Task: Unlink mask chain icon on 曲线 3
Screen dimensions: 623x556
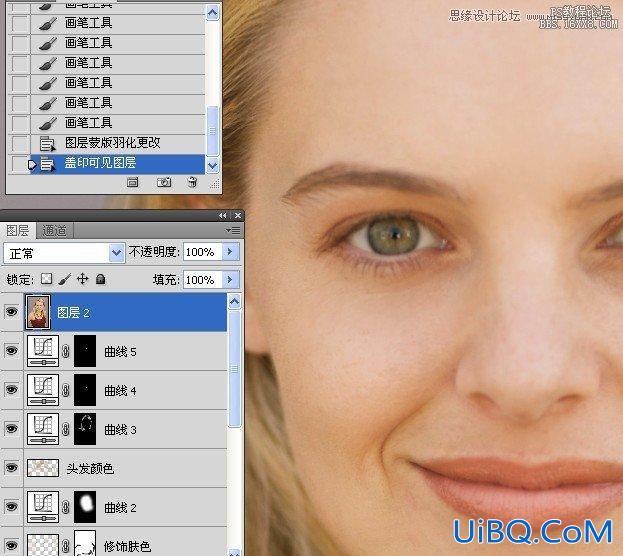Action: coord(66,429)
